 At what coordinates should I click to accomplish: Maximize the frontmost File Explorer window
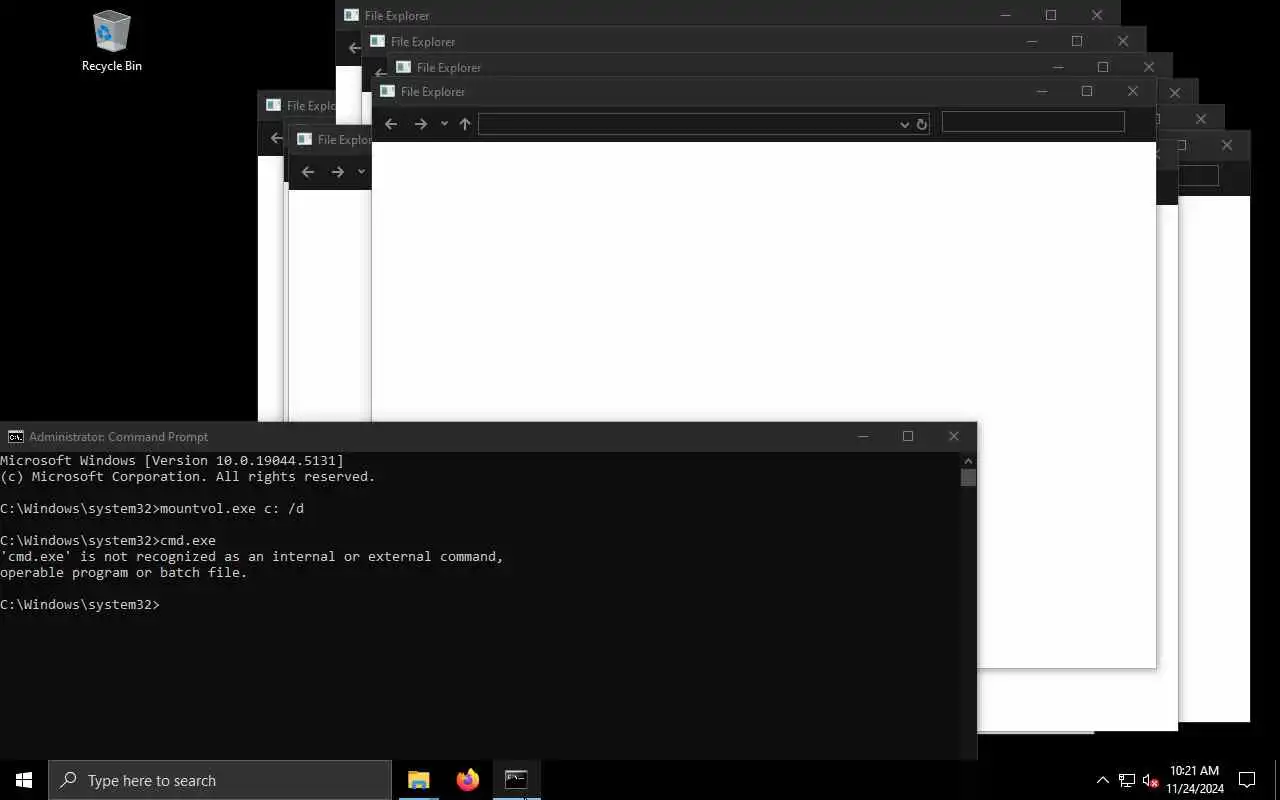click(1087, 91)
